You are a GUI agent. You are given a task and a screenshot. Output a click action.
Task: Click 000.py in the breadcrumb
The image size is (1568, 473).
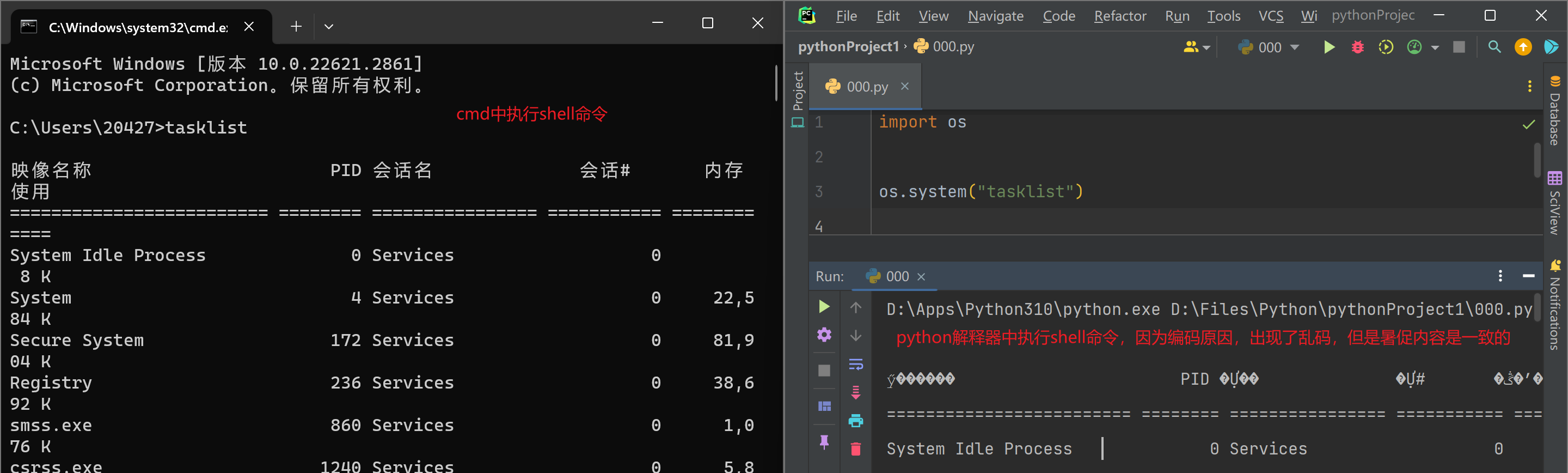click(x=945, y=47)
